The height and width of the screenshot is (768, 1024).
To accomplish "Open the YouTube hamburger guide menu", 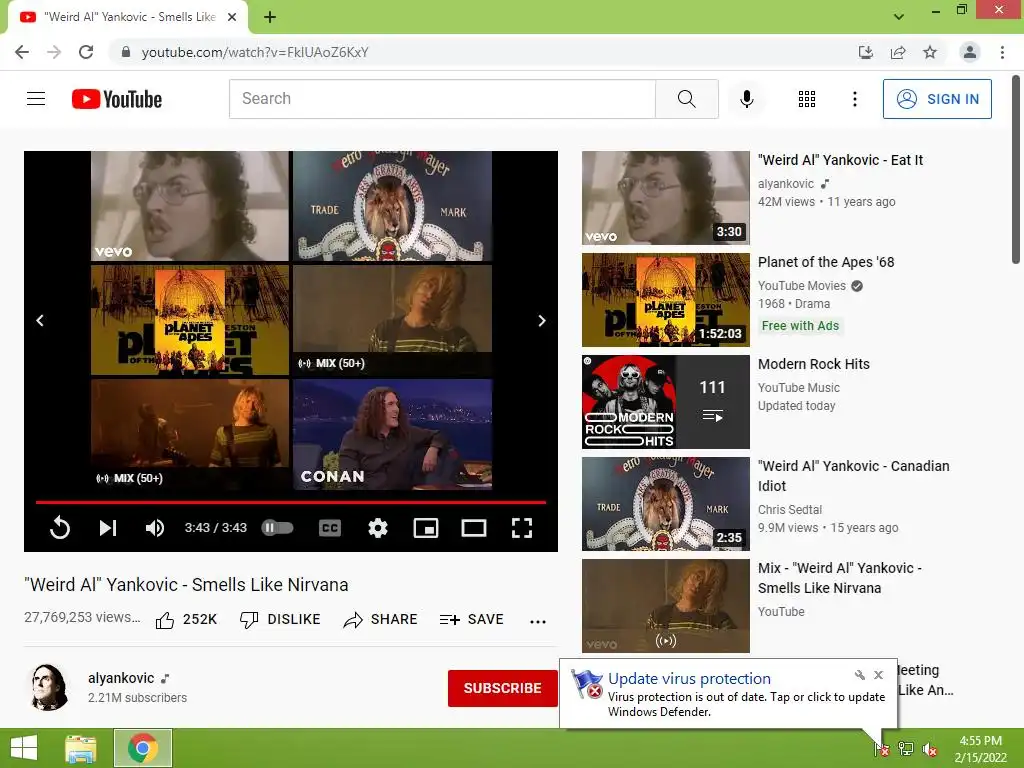I will (36, 99).
